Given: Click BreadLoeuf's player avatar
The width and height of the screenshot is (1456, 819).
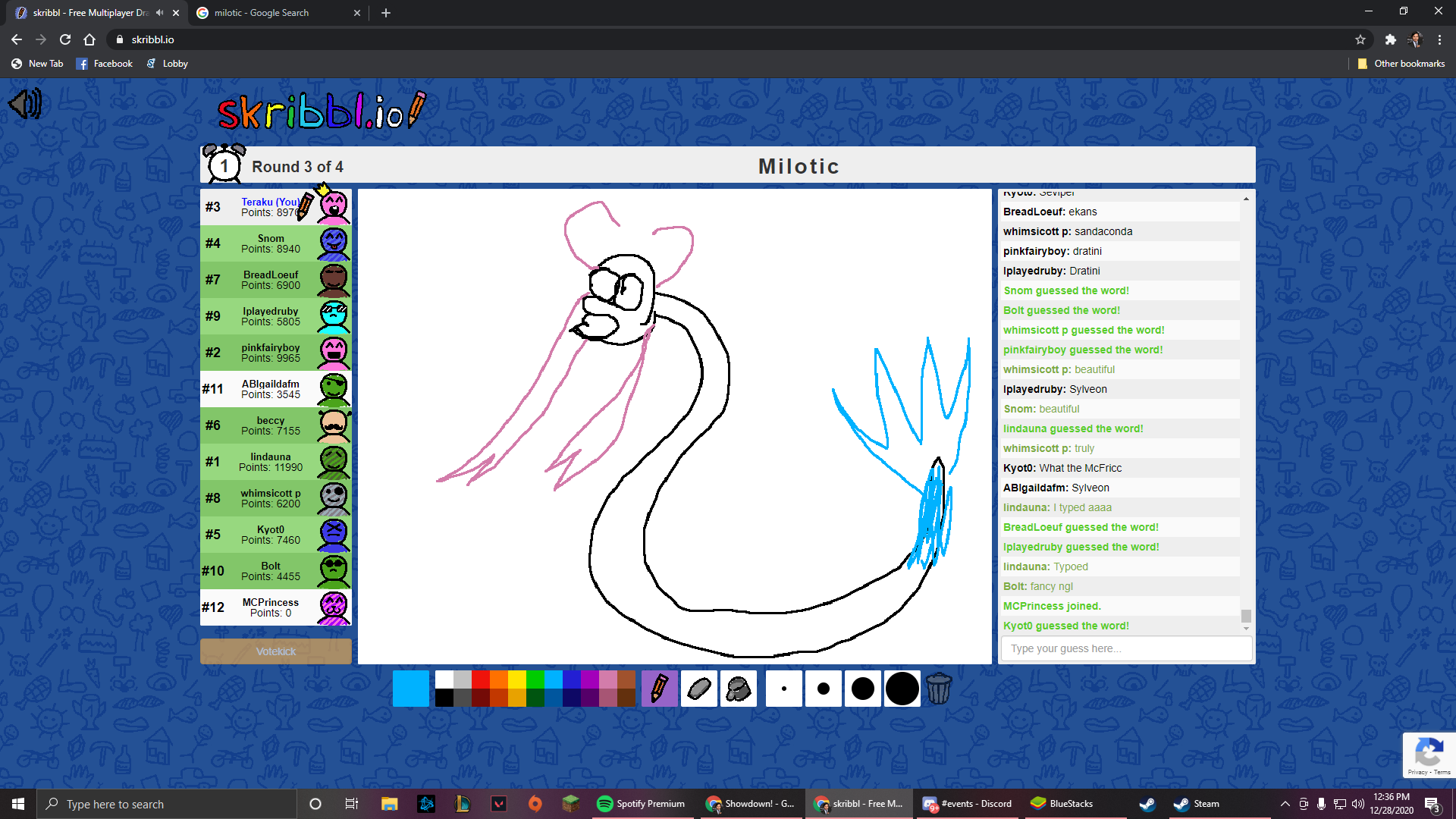Looking at the screenshot, I should click(x=334, y=280).
